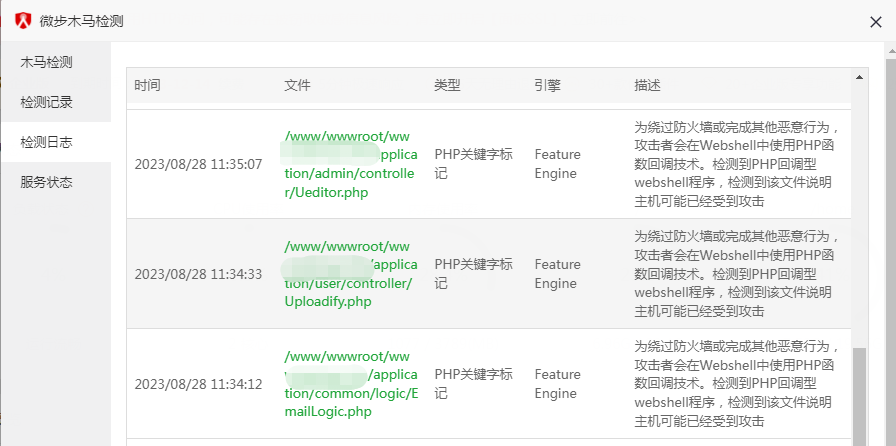
Task: Click the 时间 column header
Action: 147,85
